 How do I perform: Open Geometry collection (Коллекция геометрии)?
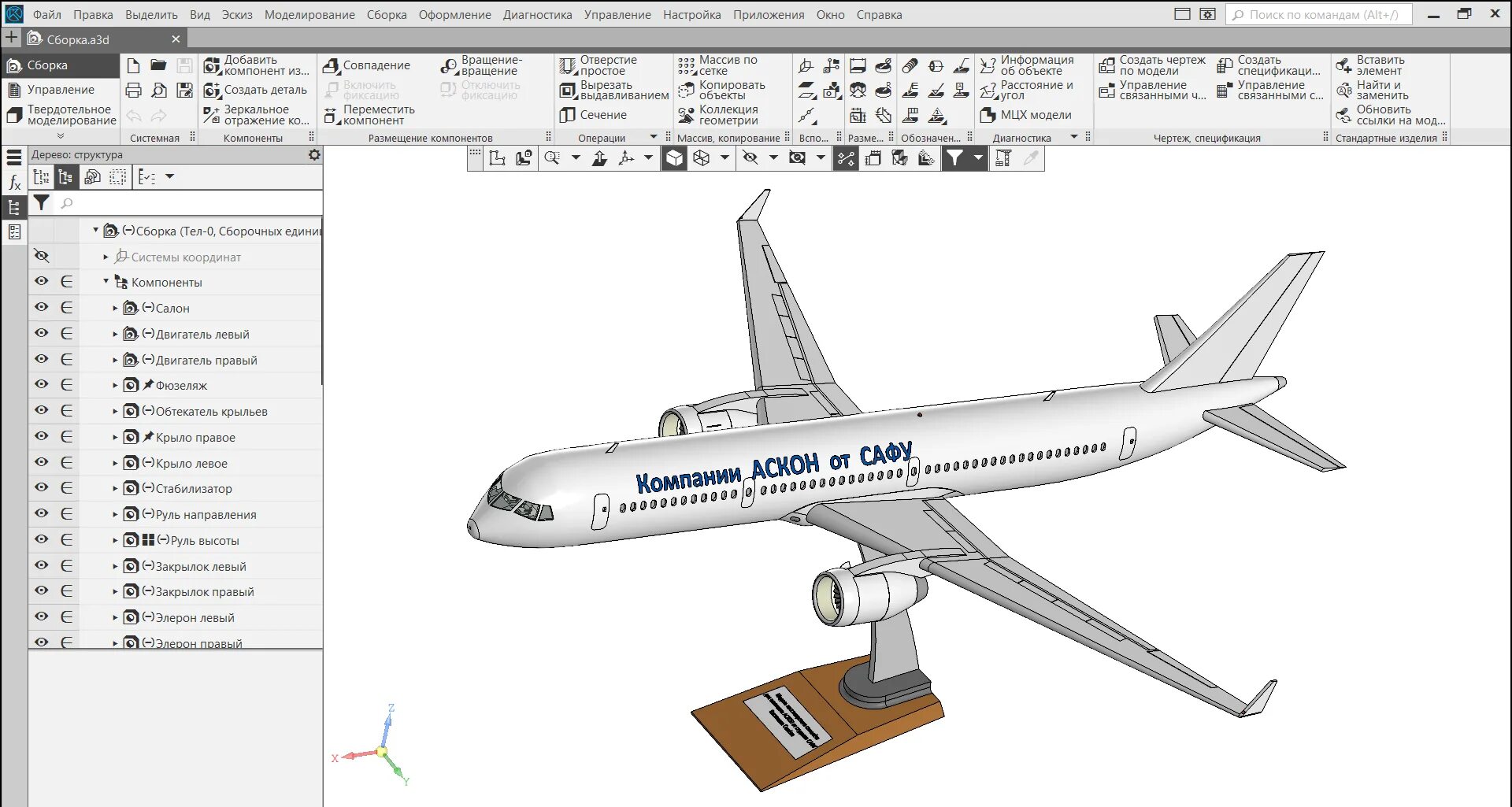coord(718,115)
